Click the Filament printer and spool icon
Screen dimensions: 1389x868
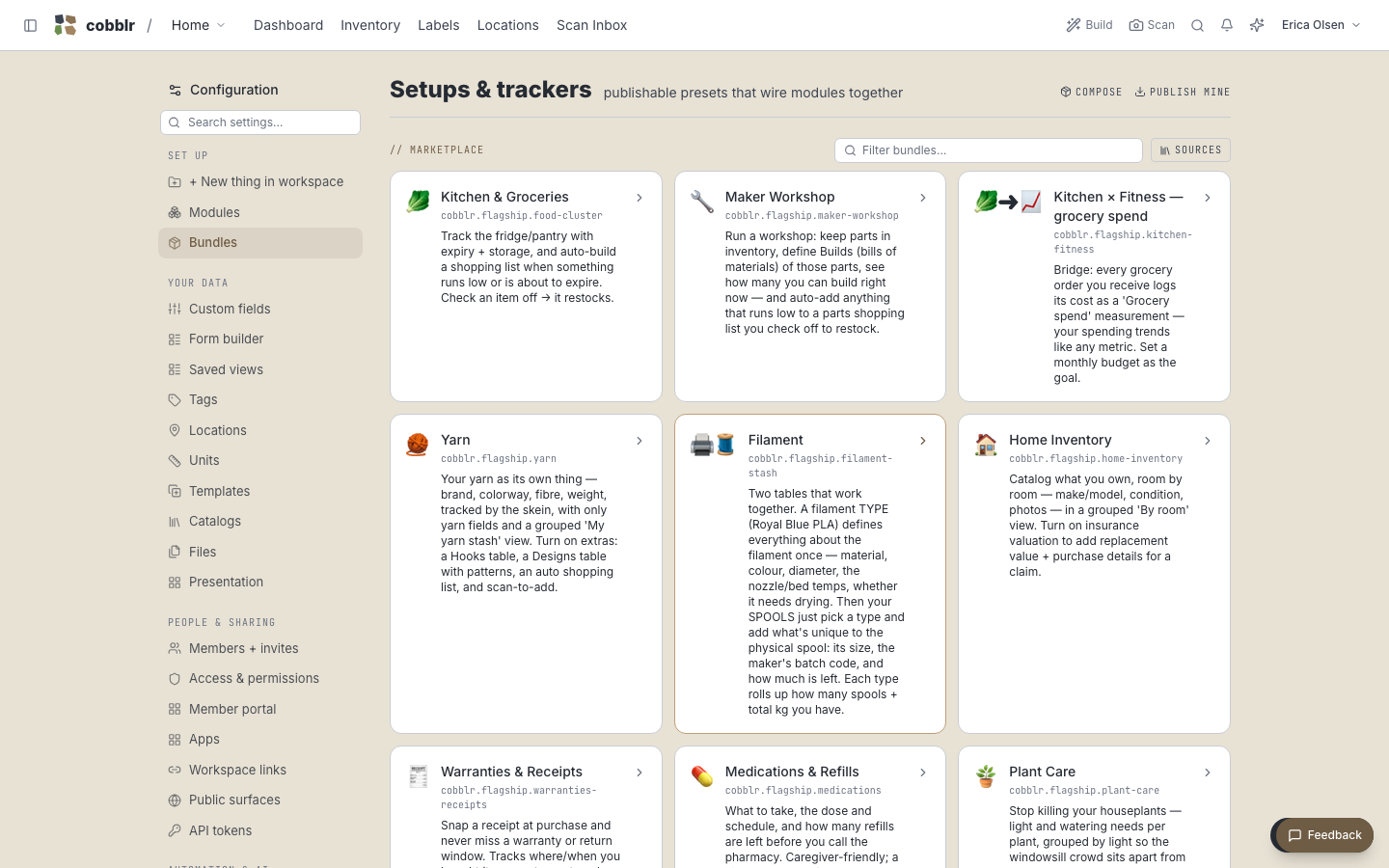point(714,444)
